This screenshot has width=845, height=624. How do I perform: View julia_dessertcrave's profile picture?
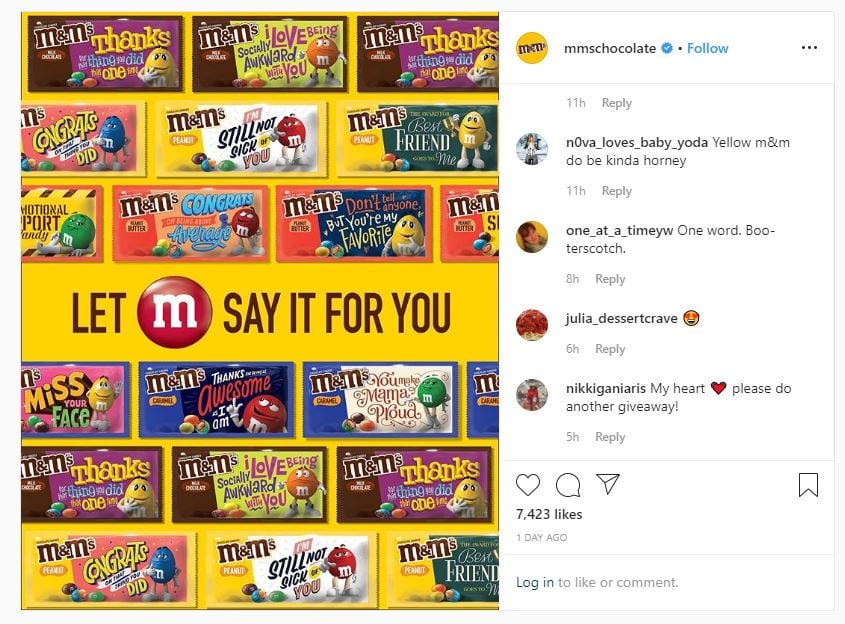pos(531,325)
